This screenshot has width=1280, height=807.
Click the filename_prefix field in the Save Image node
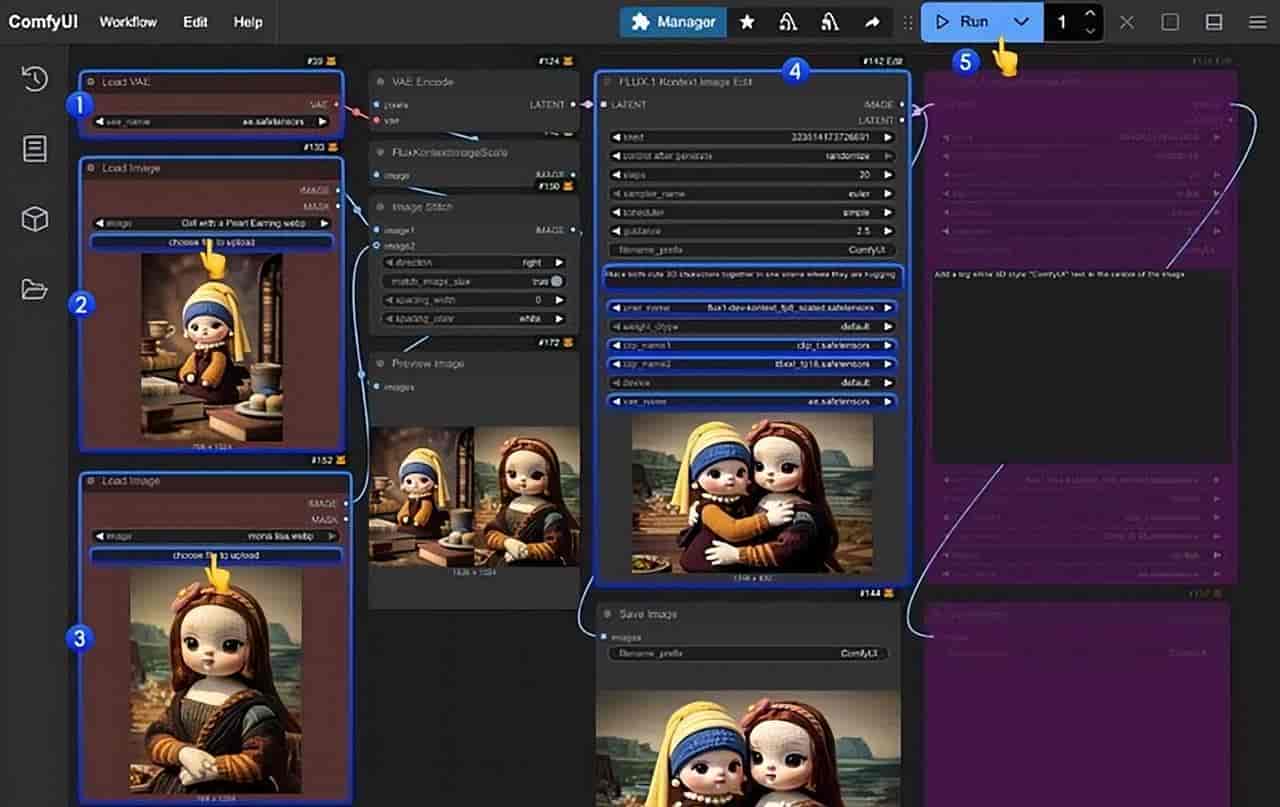click(x=749, y=653)
